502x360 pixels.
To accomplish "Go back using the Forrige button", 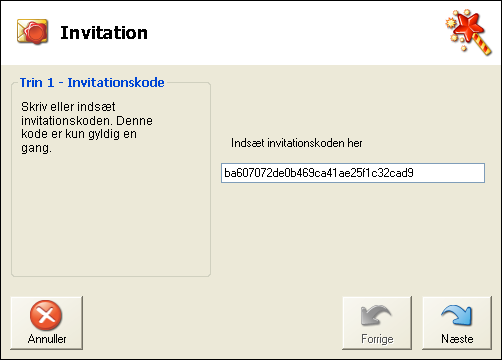I will 377,323.
